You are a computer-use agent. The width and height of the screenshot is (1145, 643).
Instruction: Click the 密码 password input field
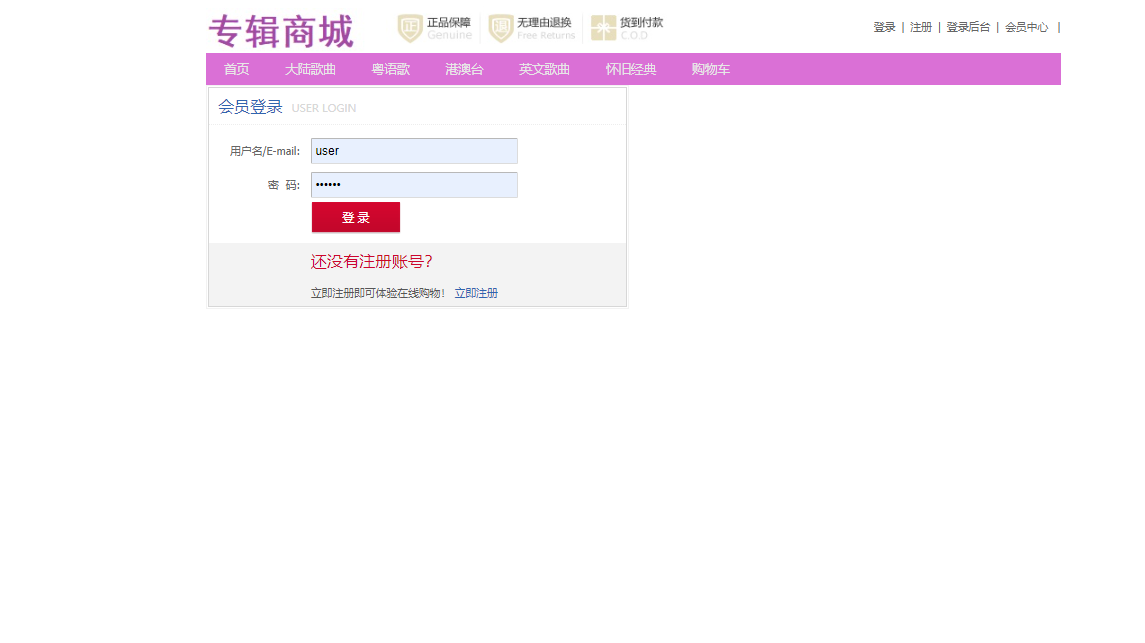coord(414,185)
